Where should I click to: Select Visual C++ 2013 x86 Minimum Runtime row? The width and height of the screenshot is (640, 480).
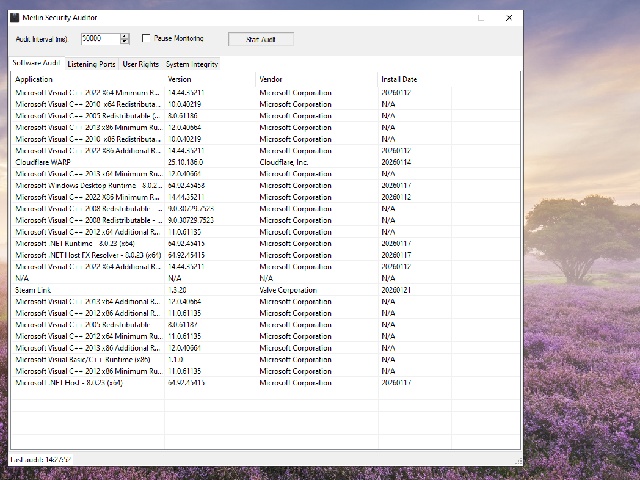(265, 127)
